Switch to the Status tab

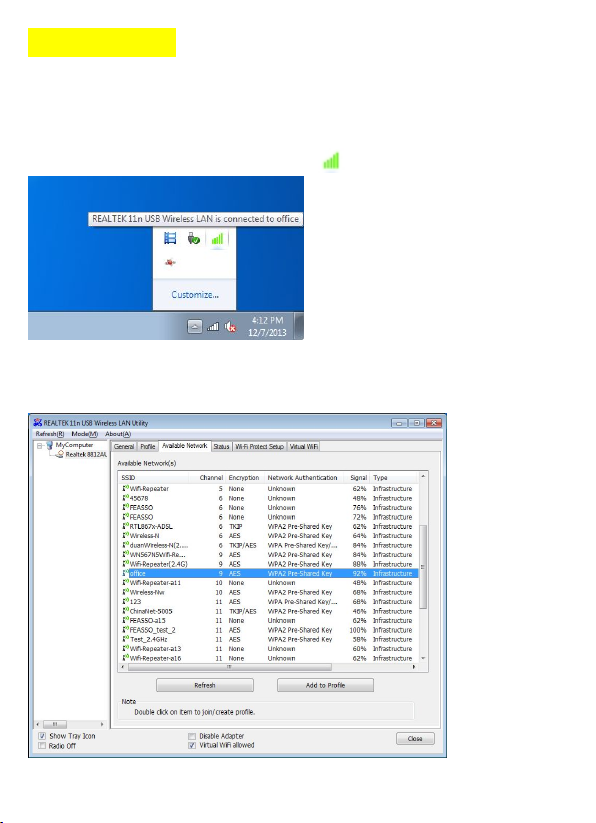(221, 446)
